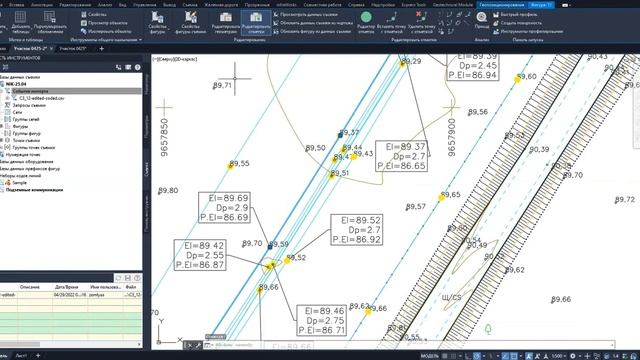Toggle Редактировать отметки ribbon button

(x=256, y=22)
